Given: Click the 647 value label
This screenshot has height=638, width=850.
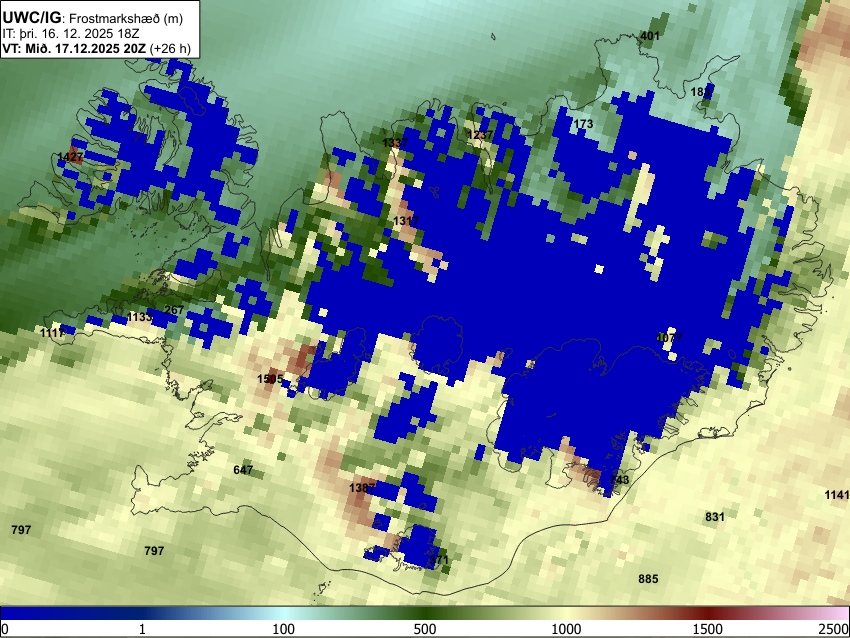Looking at the screenshot, I should pos(243,470).
